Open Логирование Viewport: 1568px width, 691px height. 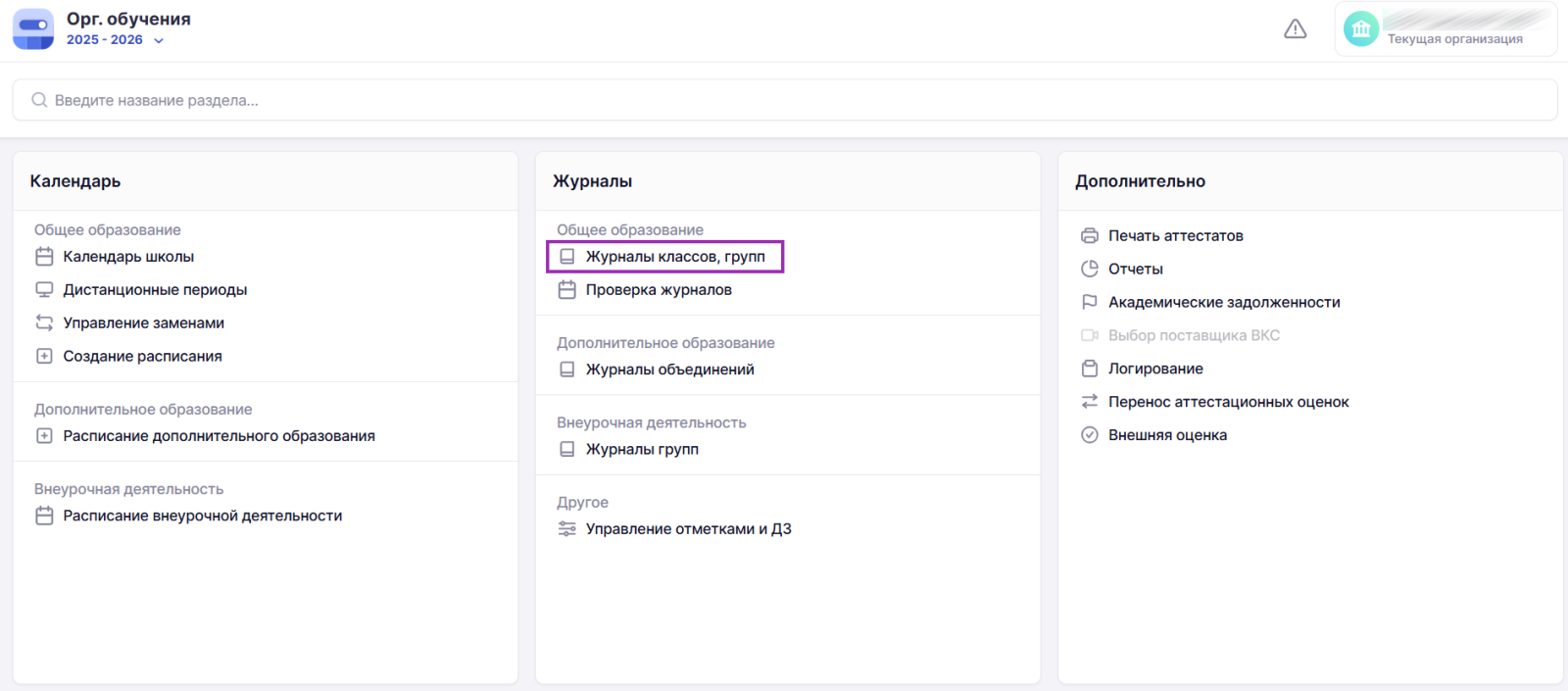(1155, 369)
